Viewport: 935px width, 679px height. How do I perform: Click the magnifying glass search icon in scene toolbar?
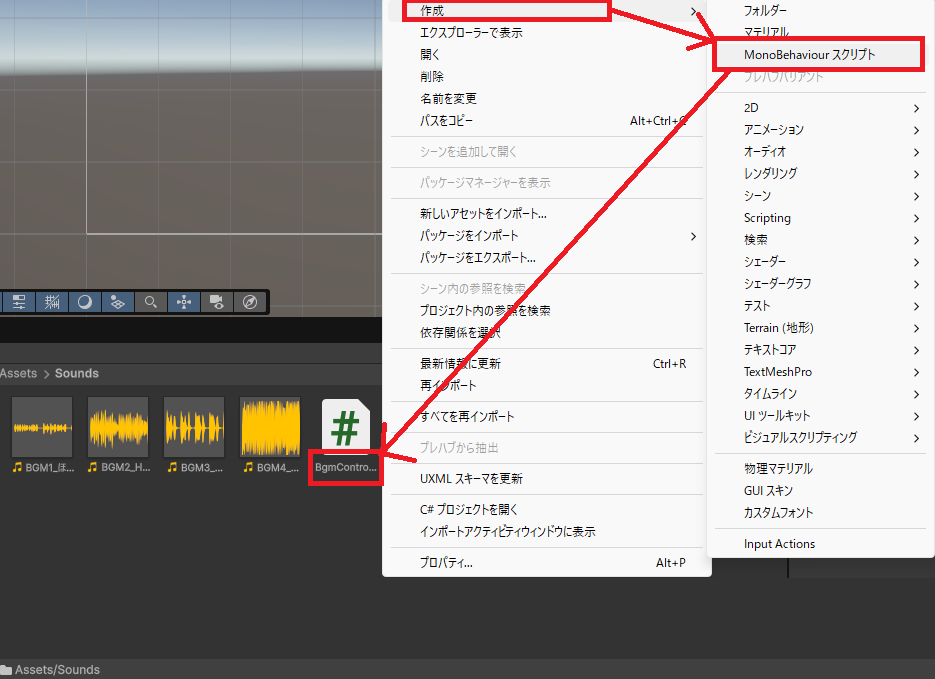coord(150,301)
